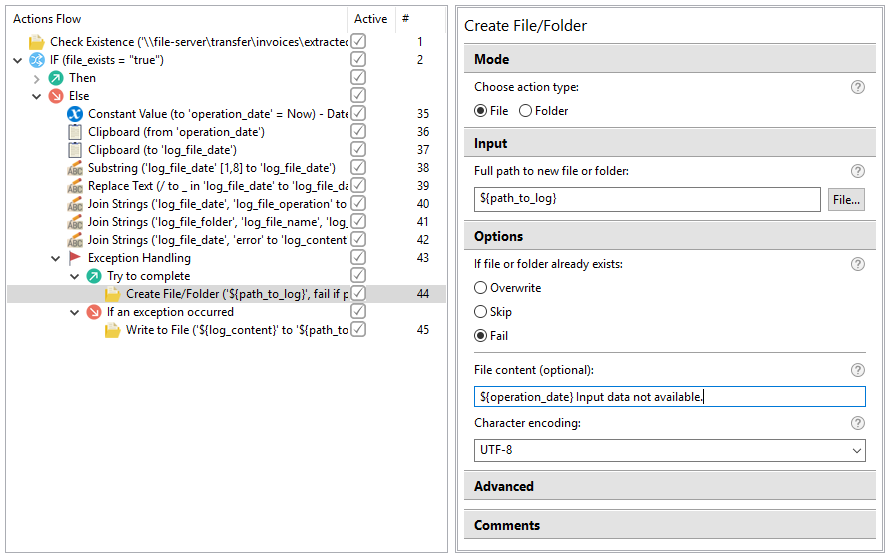The width and height of the screenshot is (890, 557).
Task: Toggle Active checkbox for IF file_exists row
Action: pyautogui.click(x=358, y=60)
